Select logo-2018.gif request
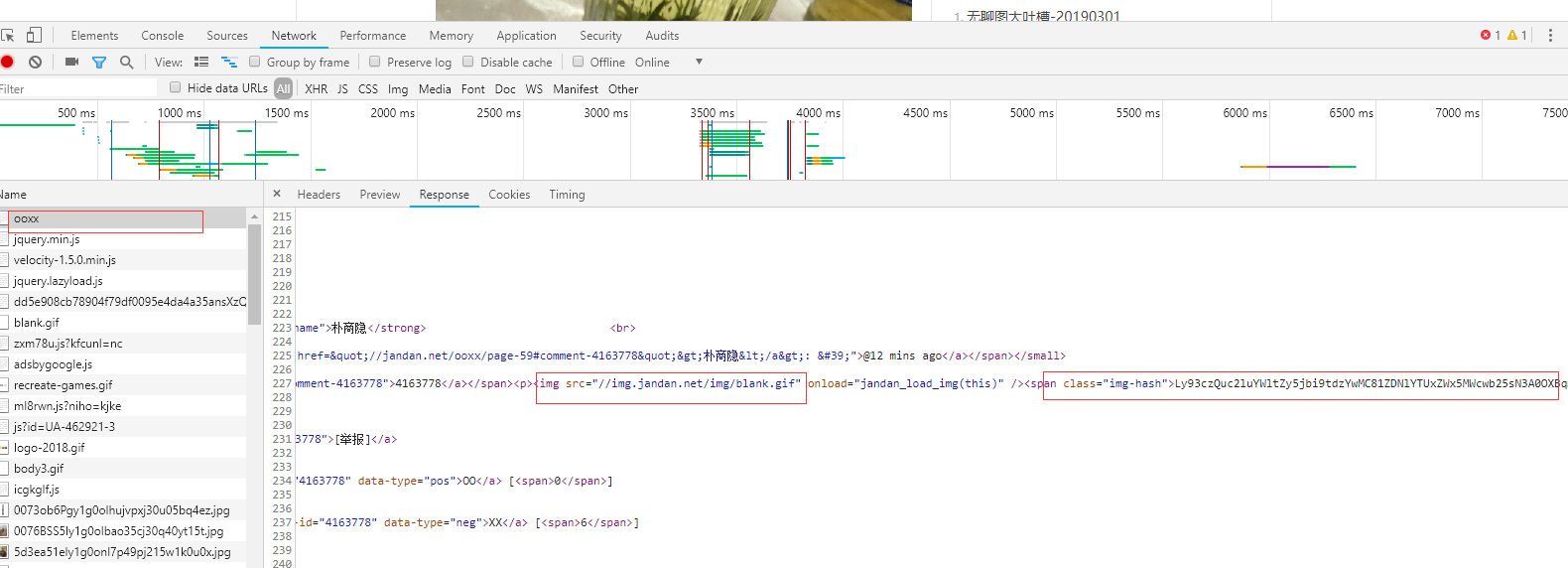 tap(123, 448)
